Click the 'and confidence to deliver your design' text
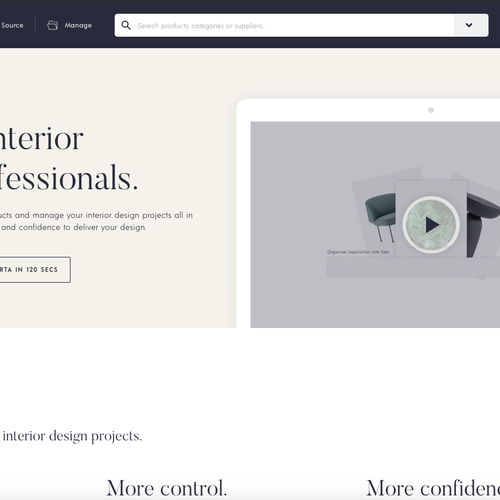The image size is (500, 500). tap(73, 227)
